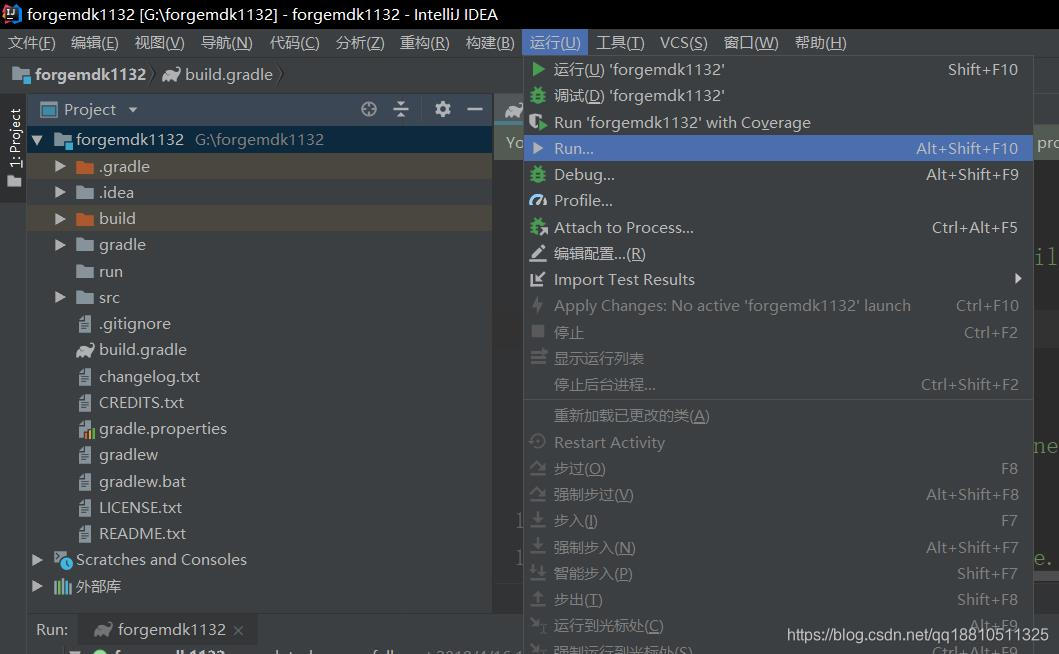Choose the Run... menu entry
Screen dimensions: 1059x654
778,148
